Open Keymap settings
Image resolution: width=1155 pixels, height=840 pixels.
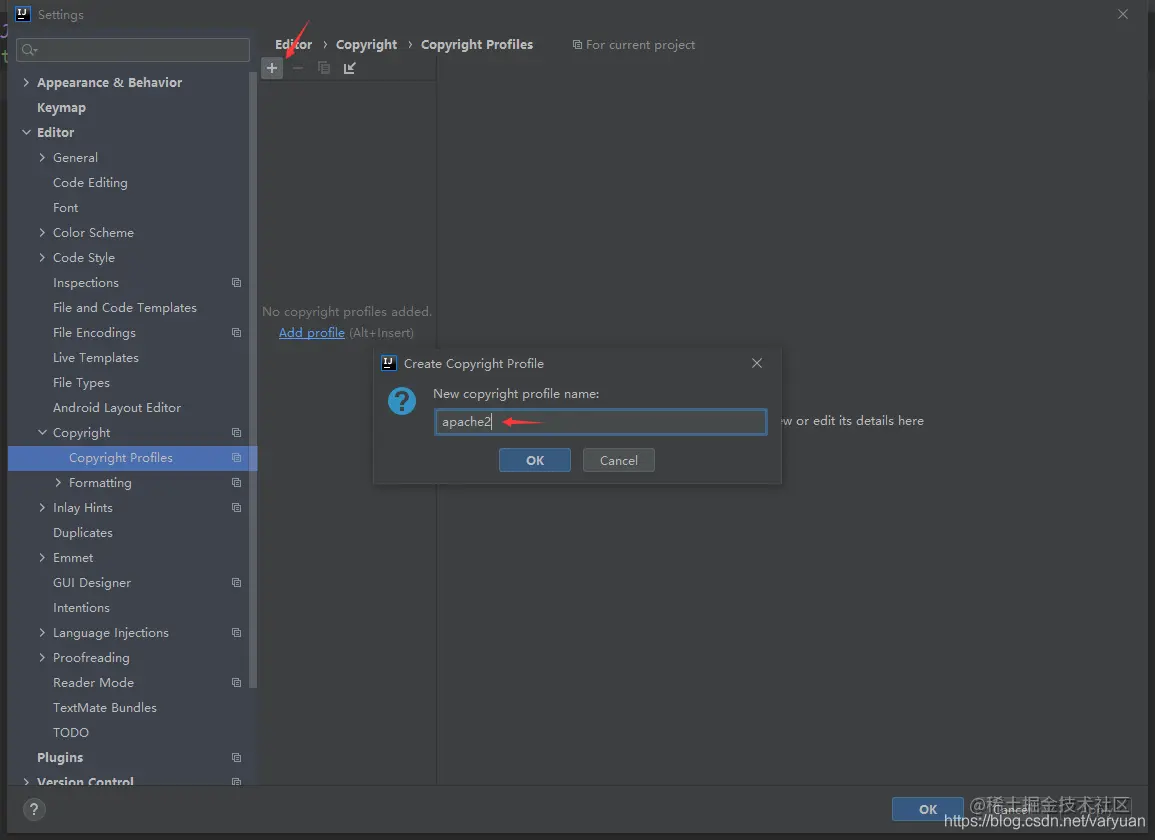tap(61, 108)
